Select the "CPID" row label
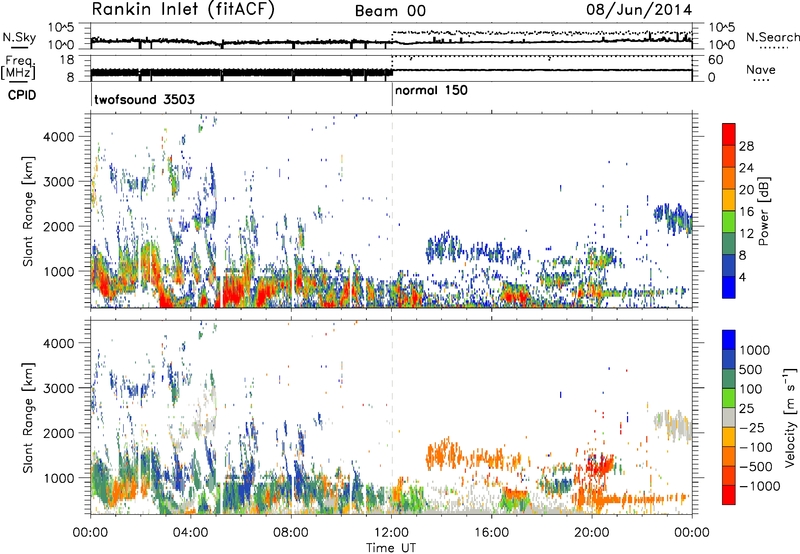 22,95
